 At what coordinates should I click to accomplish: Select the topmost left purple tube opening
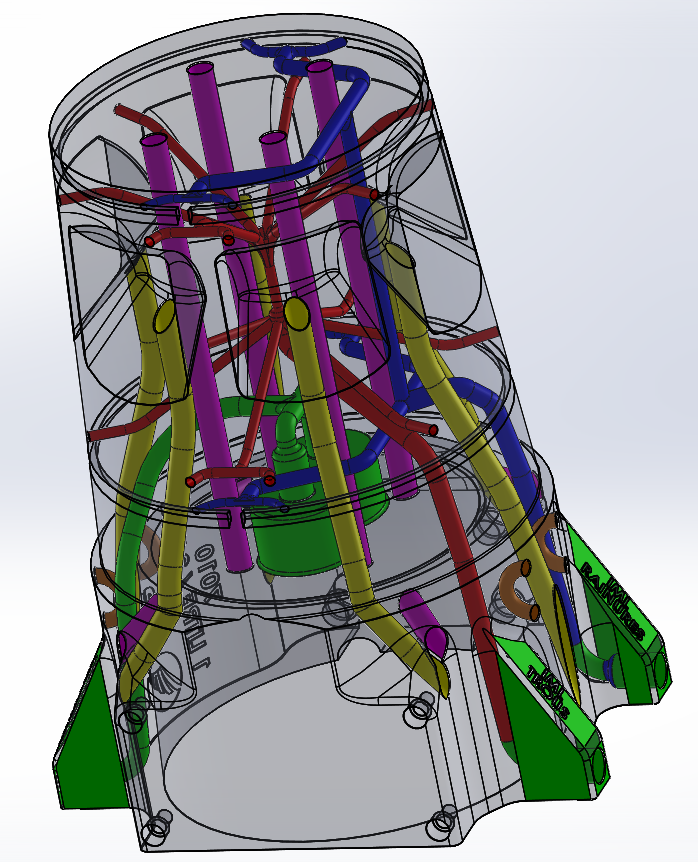point(201,71)
